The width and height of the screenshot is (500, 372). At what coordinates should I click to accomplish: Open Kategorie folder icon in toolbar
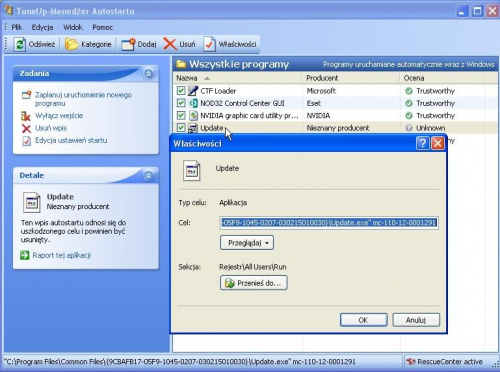pyautogui.click(x=71, y=44)
